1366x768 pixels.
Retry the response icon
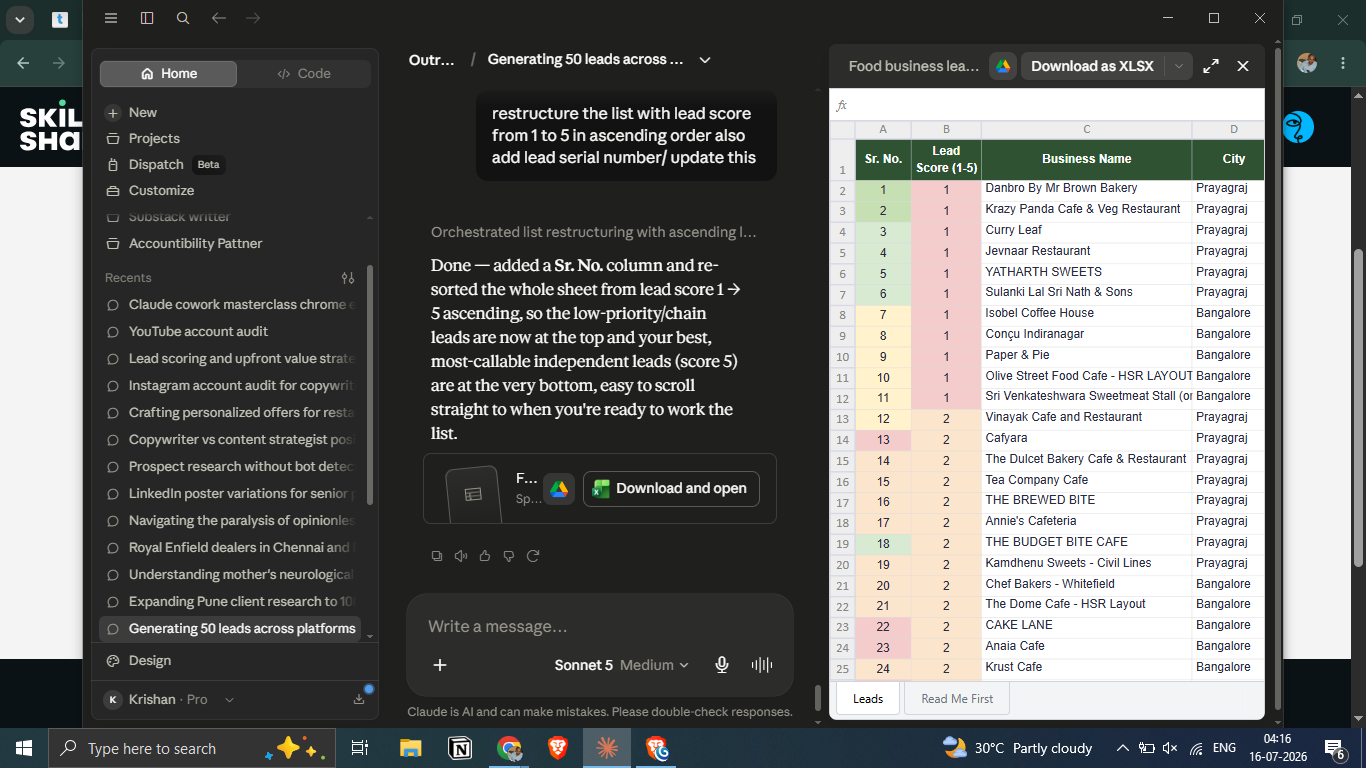click(533, 556)
